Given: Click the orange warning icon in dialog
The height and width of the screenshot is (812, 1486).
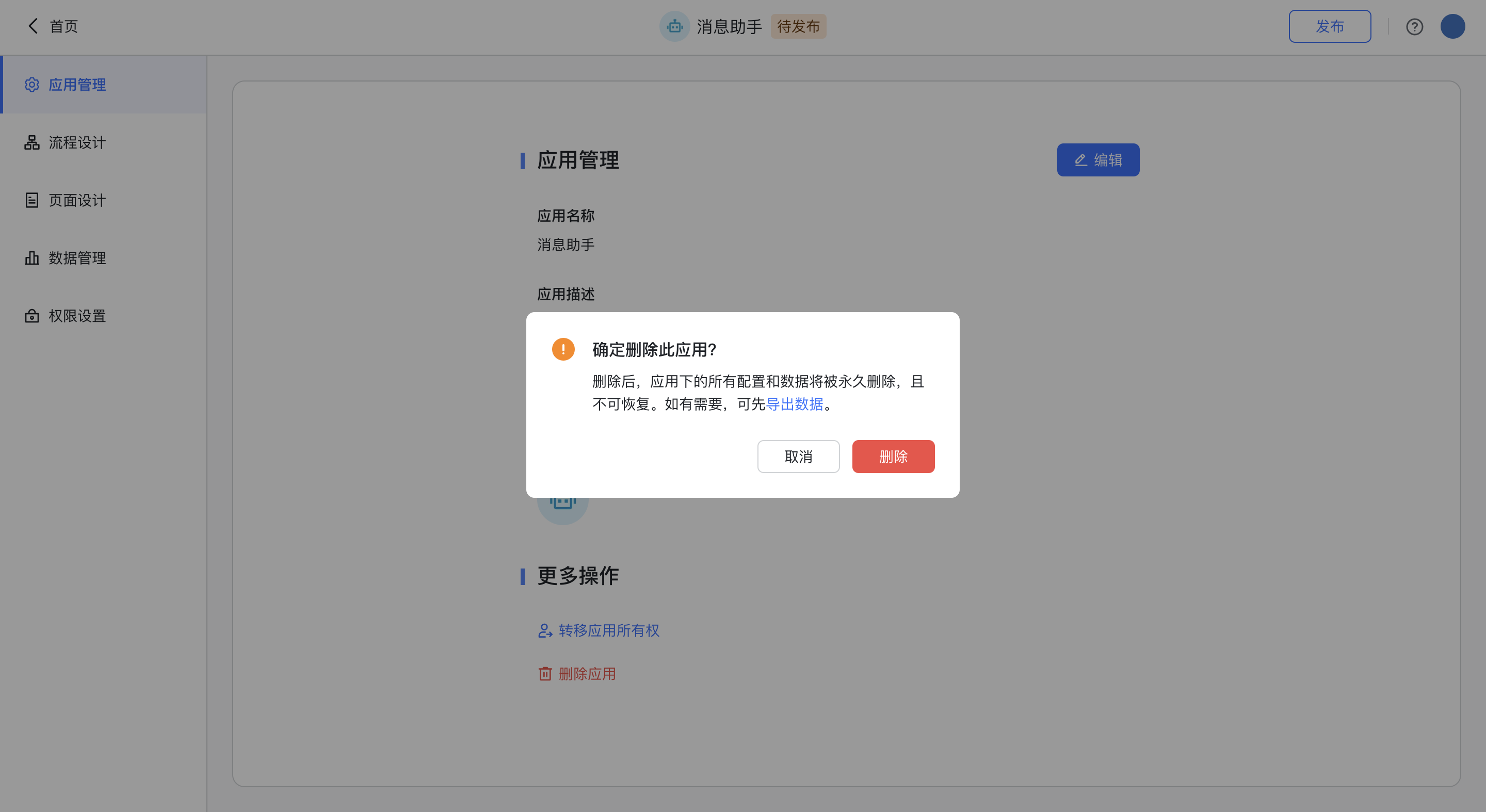Looking at the screenshot, I should tap(563, 349).
